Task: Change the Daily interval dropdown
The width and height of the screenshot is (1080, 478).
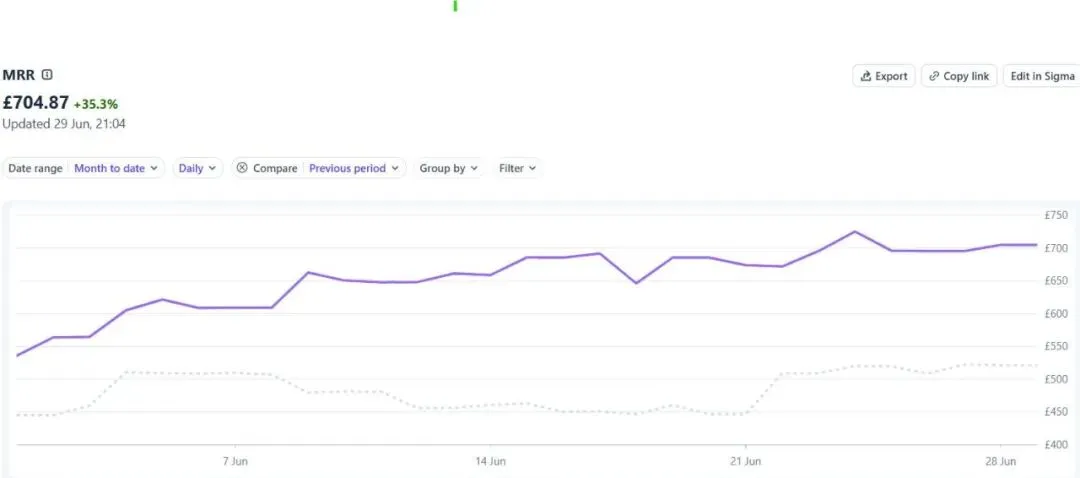Action: [198, 168]
